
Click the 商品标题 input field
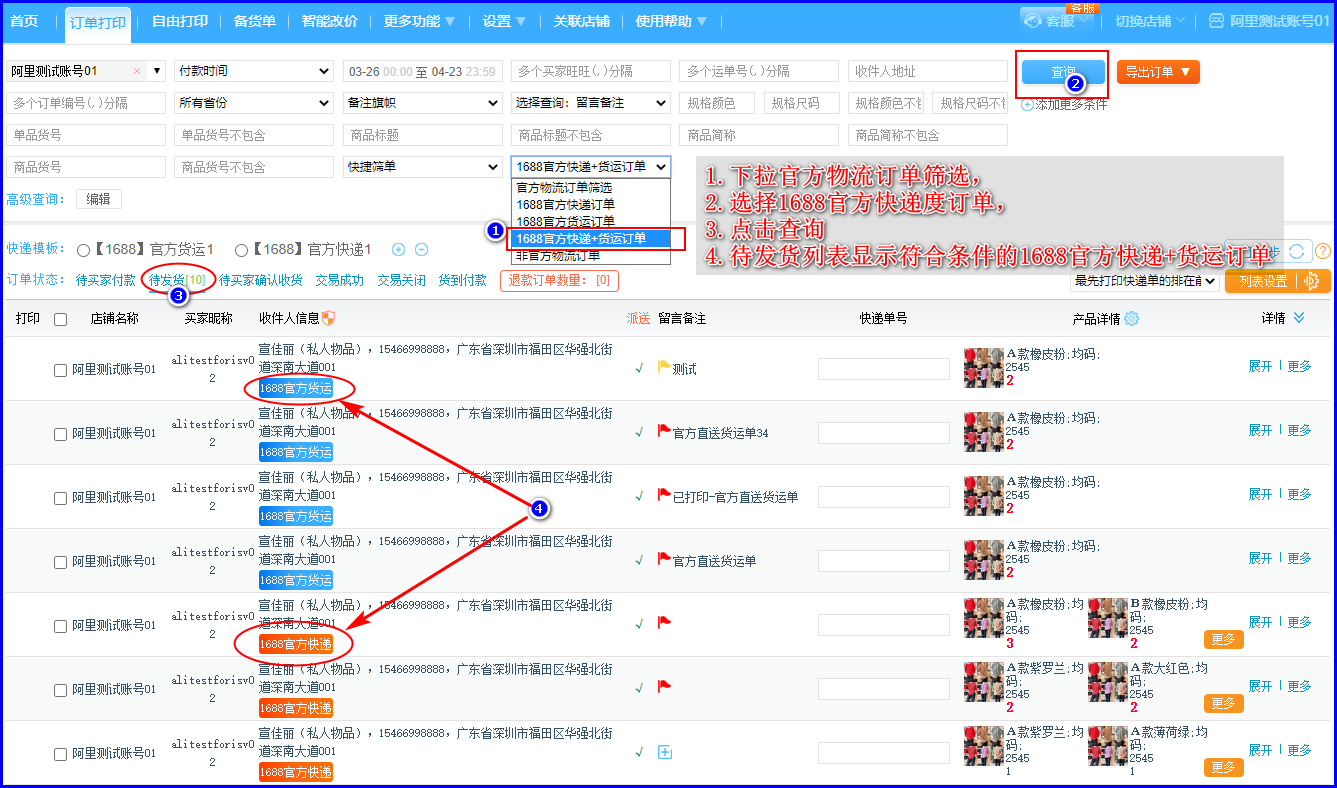click(422, 135)
